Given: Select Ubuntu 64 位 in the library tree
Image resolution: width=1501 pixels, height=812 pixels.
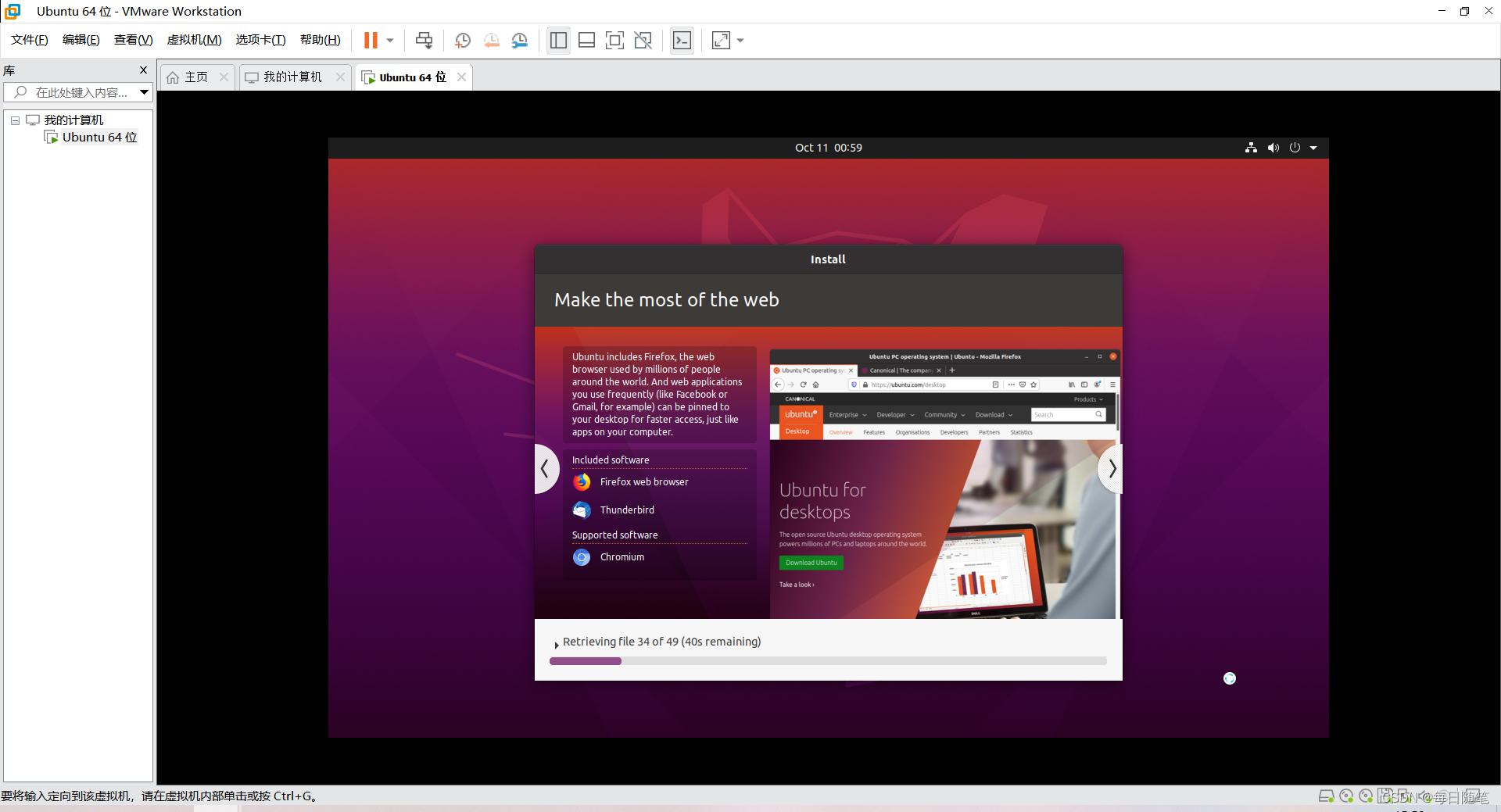Looking at the screenshot, I should click(99, 138).
